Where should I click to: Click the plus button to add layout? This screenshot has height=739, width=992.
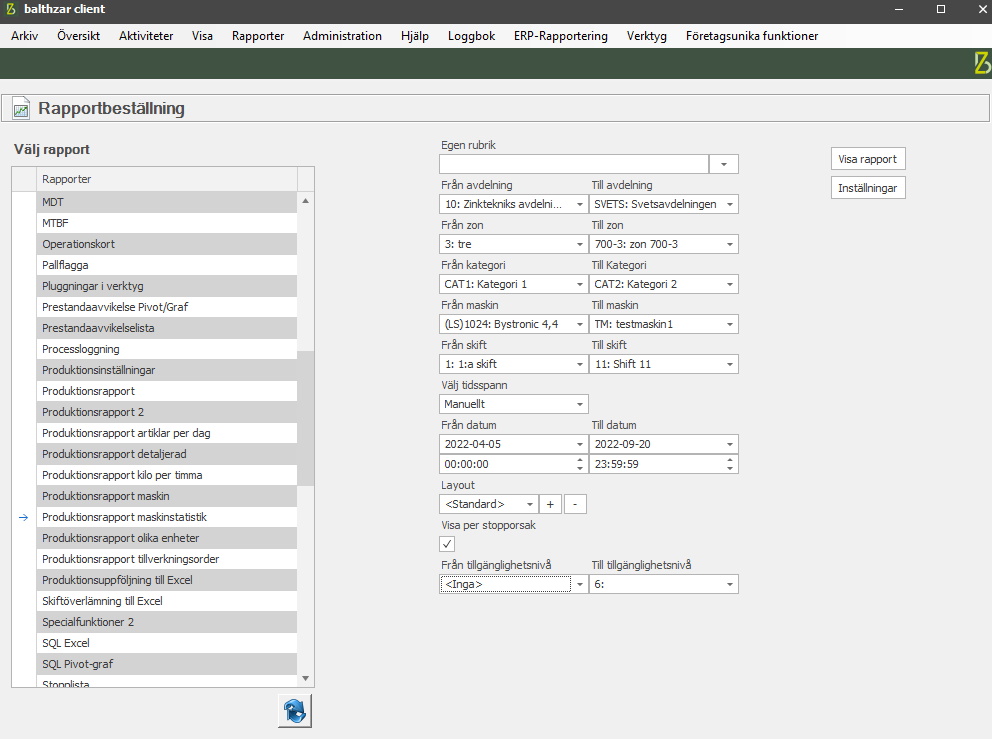click(550, 504)
